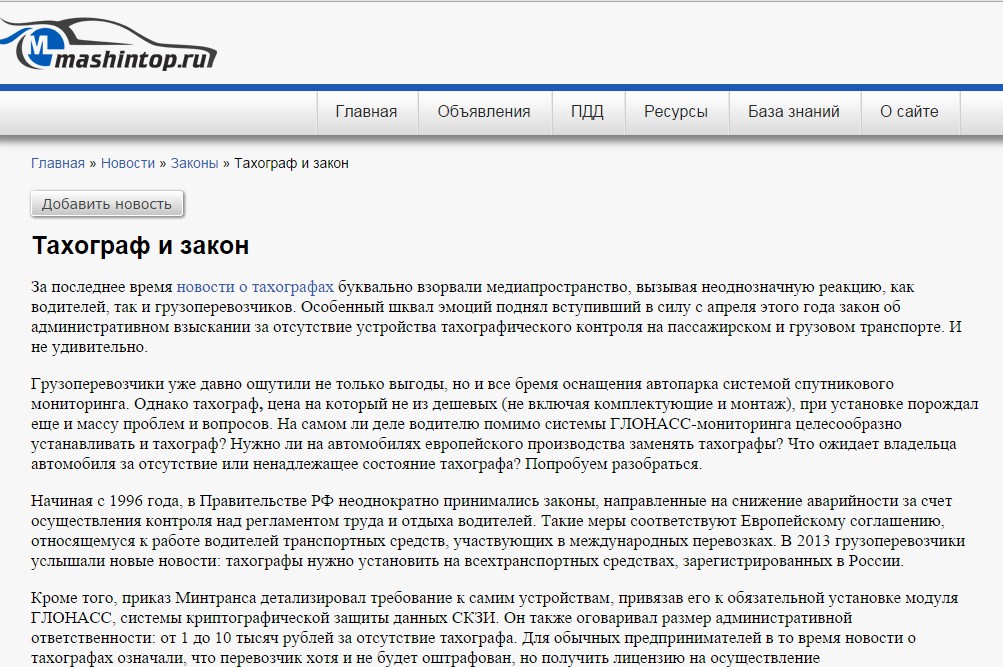Open the ПДД menu item
1003x667 pixels.
click(587, 112)
